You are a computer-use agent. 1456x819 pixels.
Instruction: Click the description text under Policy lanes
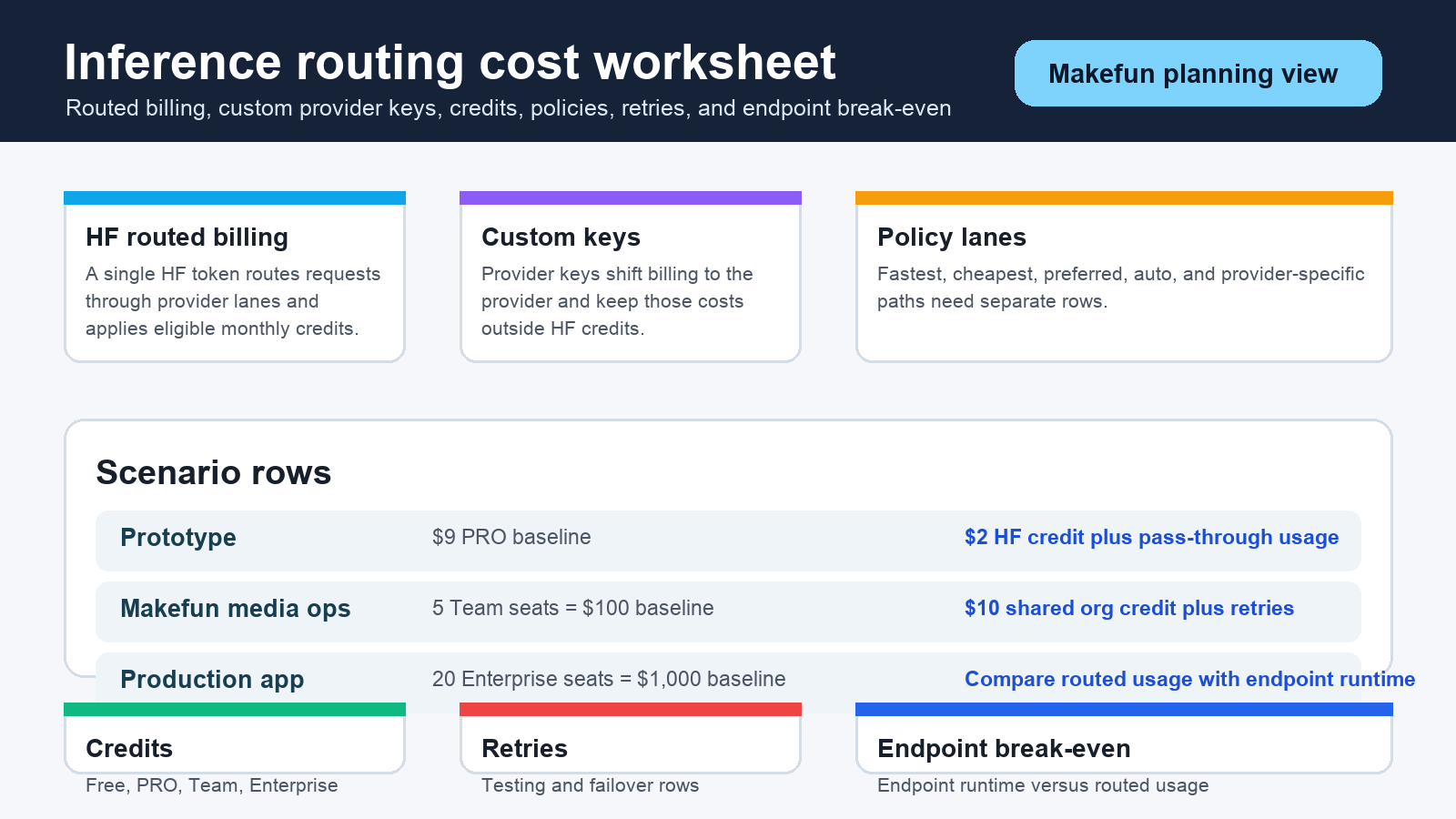1121,288
